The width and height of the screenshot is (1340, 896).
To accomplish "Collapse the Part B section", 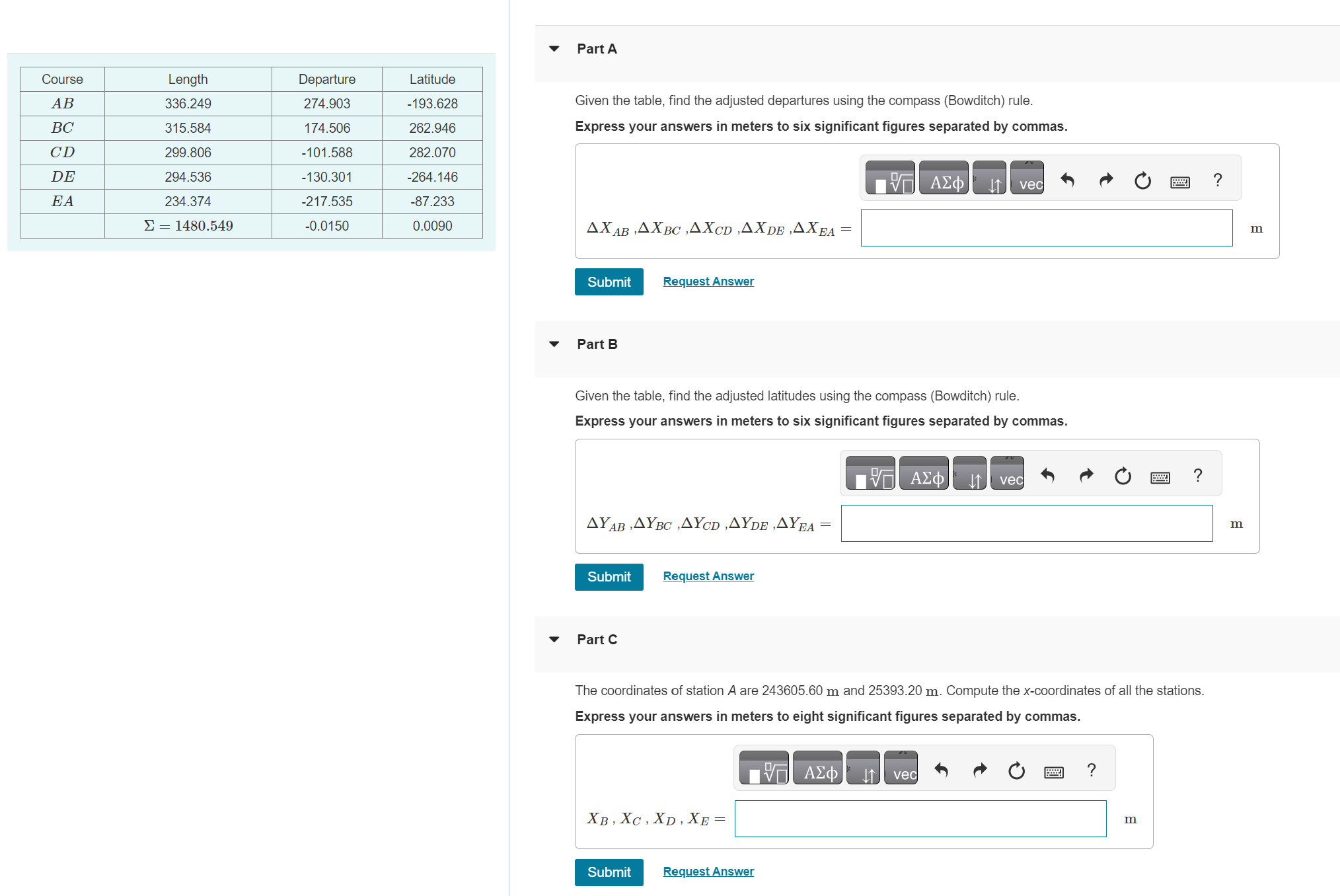I will (x=553, y=344).
